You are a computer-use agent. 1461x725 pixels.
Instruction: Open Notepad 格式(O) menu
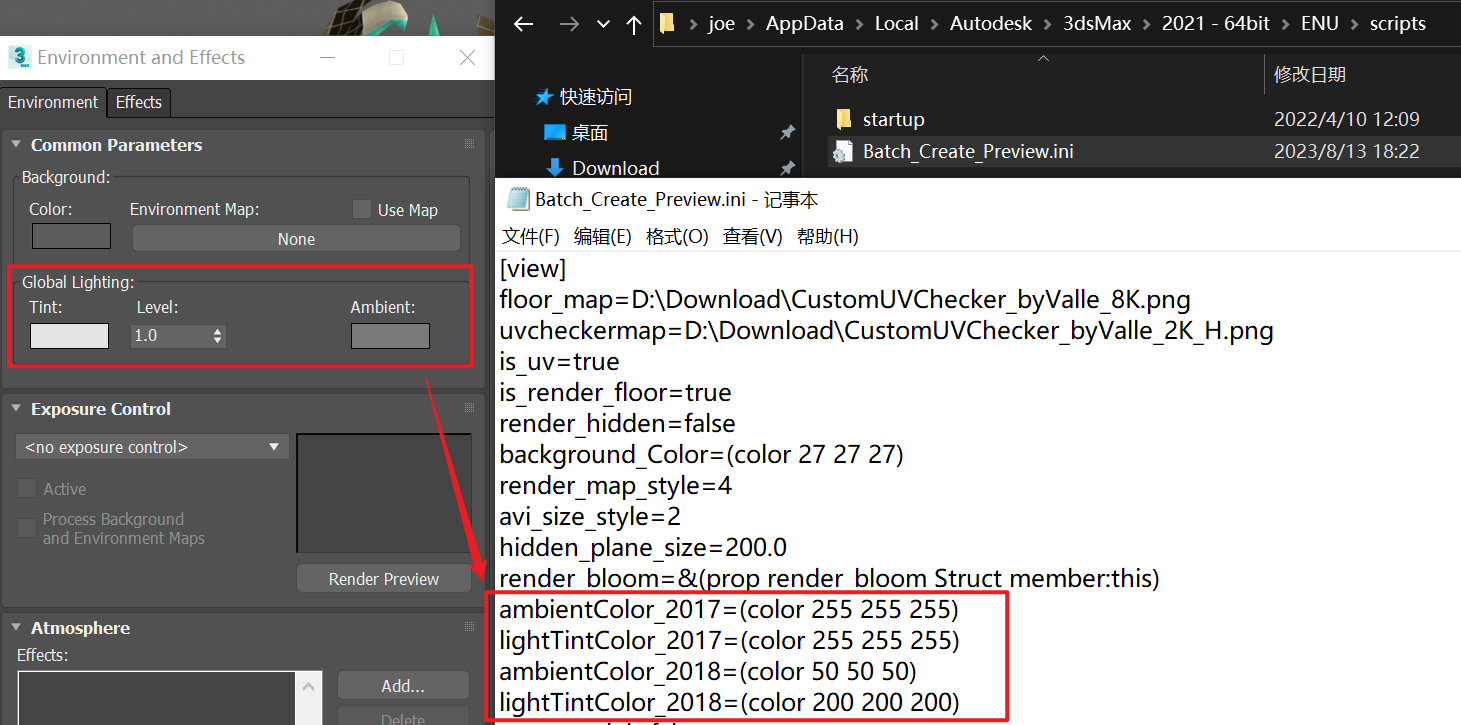pos(677,236)
